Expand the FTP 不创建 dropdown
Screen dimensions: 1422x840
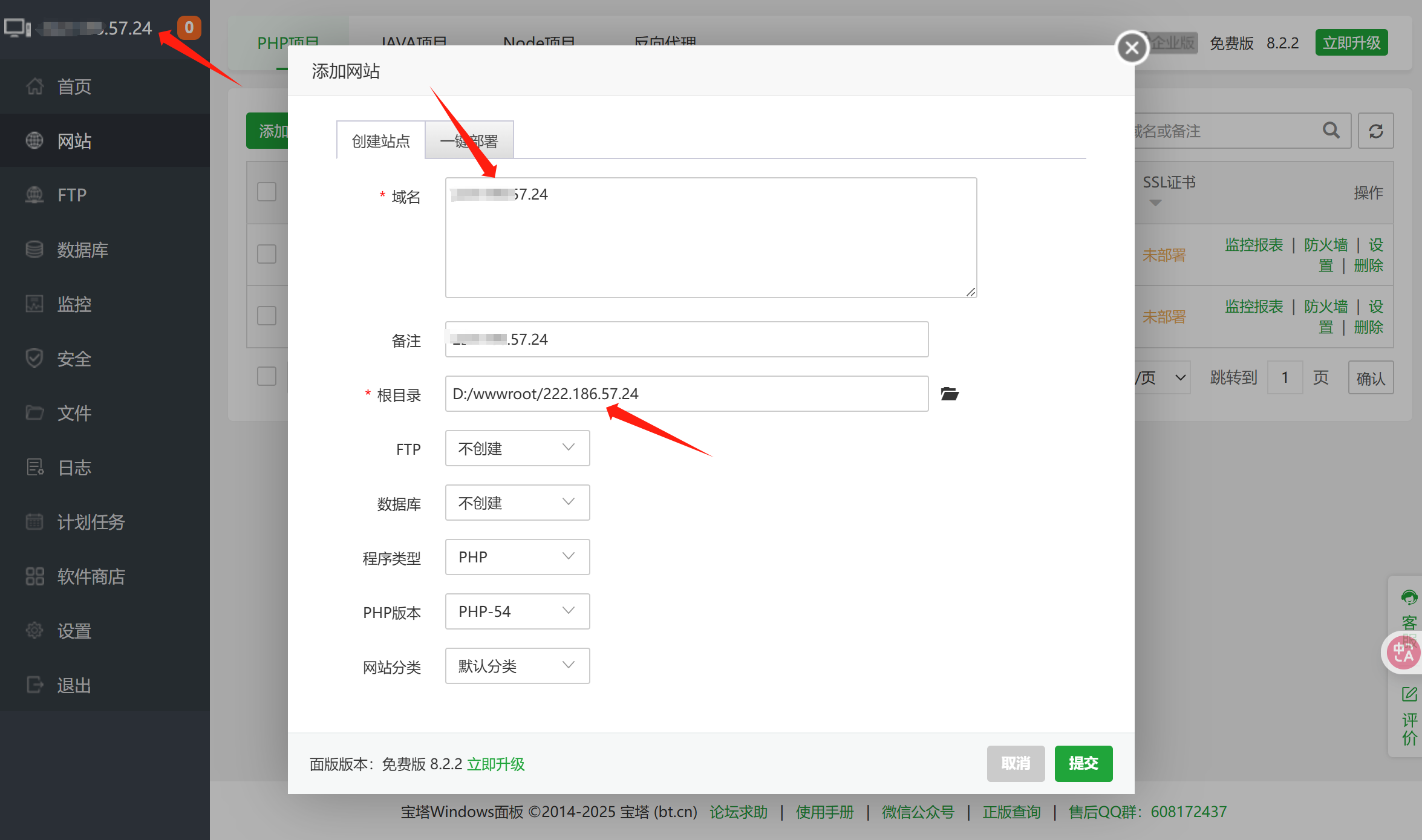point(517,448)
